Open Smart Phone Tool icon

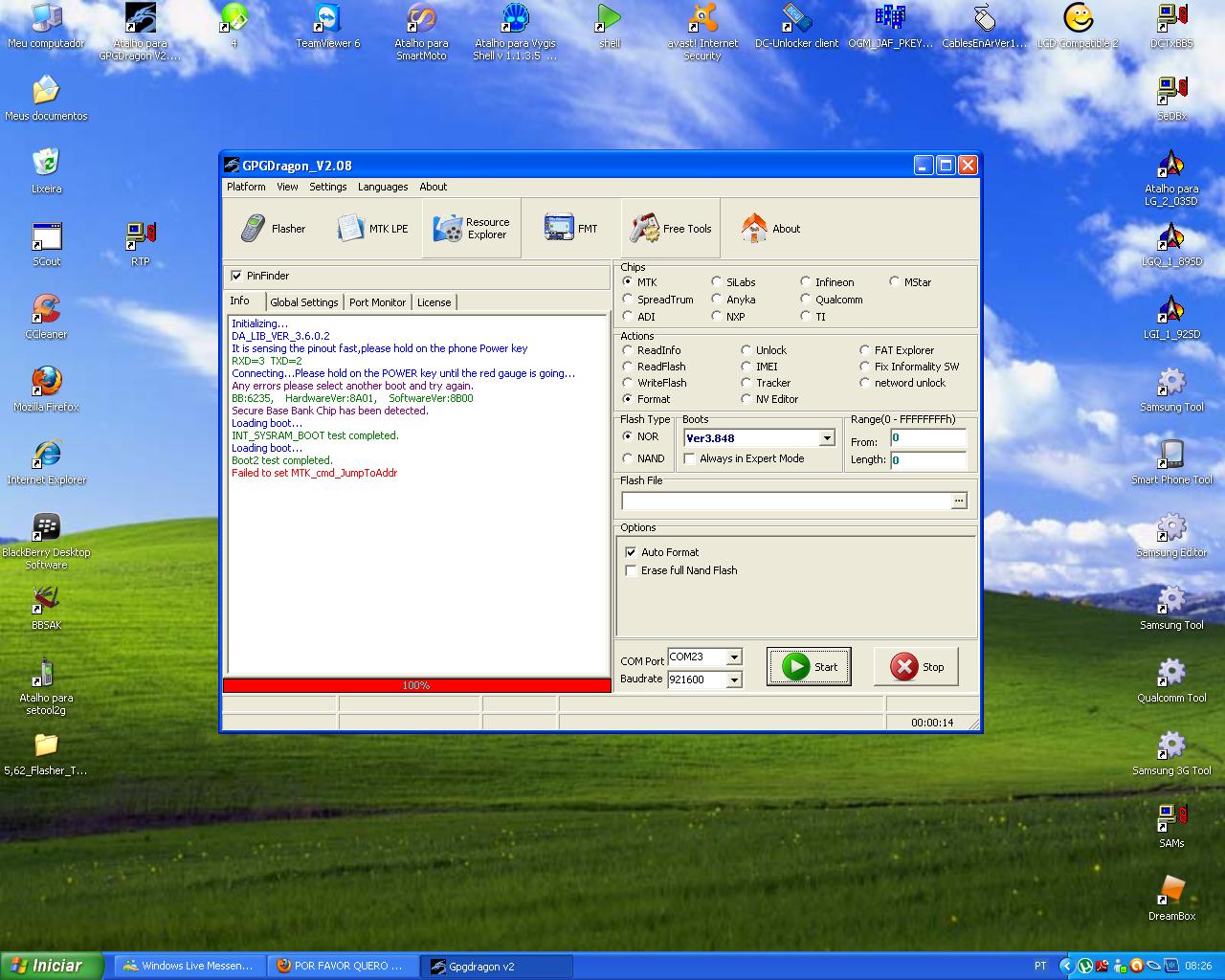(x=1171, y=462)
